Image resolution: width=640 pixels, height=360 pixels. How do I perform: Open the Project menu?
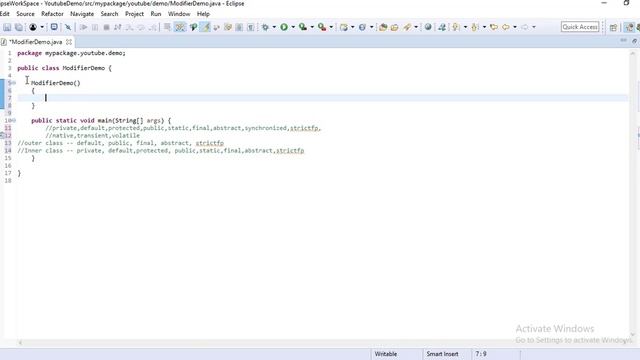[134, 14]
